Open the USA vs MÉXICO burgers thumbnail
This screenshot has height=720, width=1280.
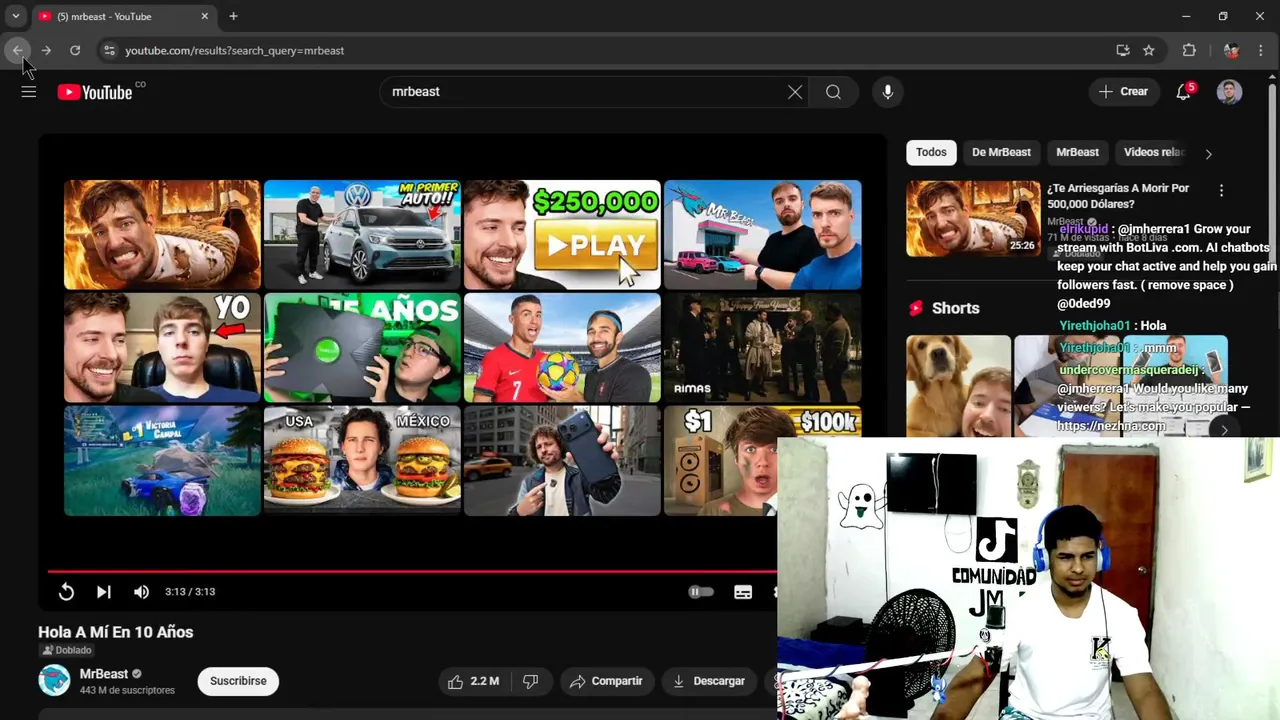(362, 460)
